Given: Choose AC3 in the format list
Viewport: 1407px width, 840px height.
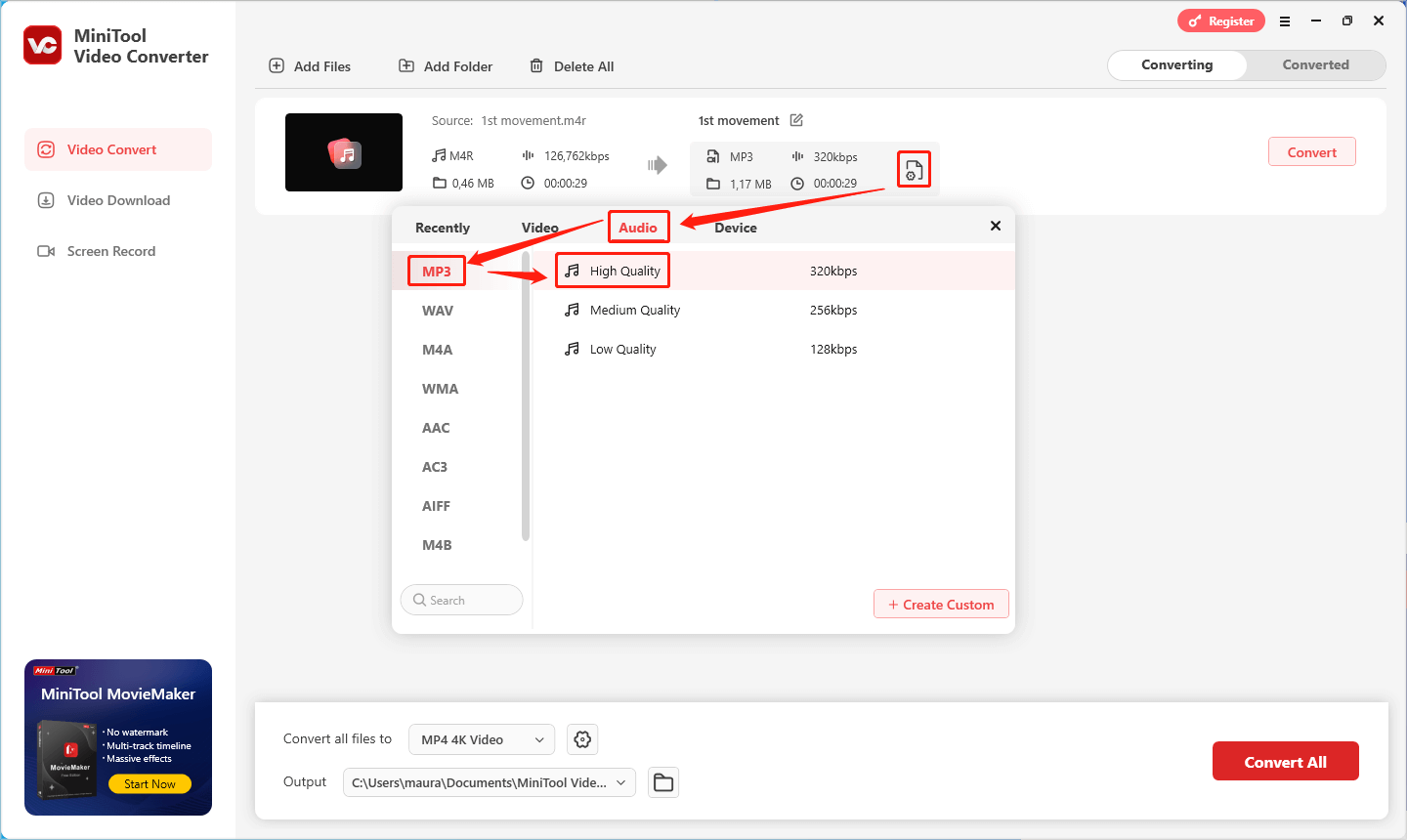Looking at the screenshot, I should (435, 467).
